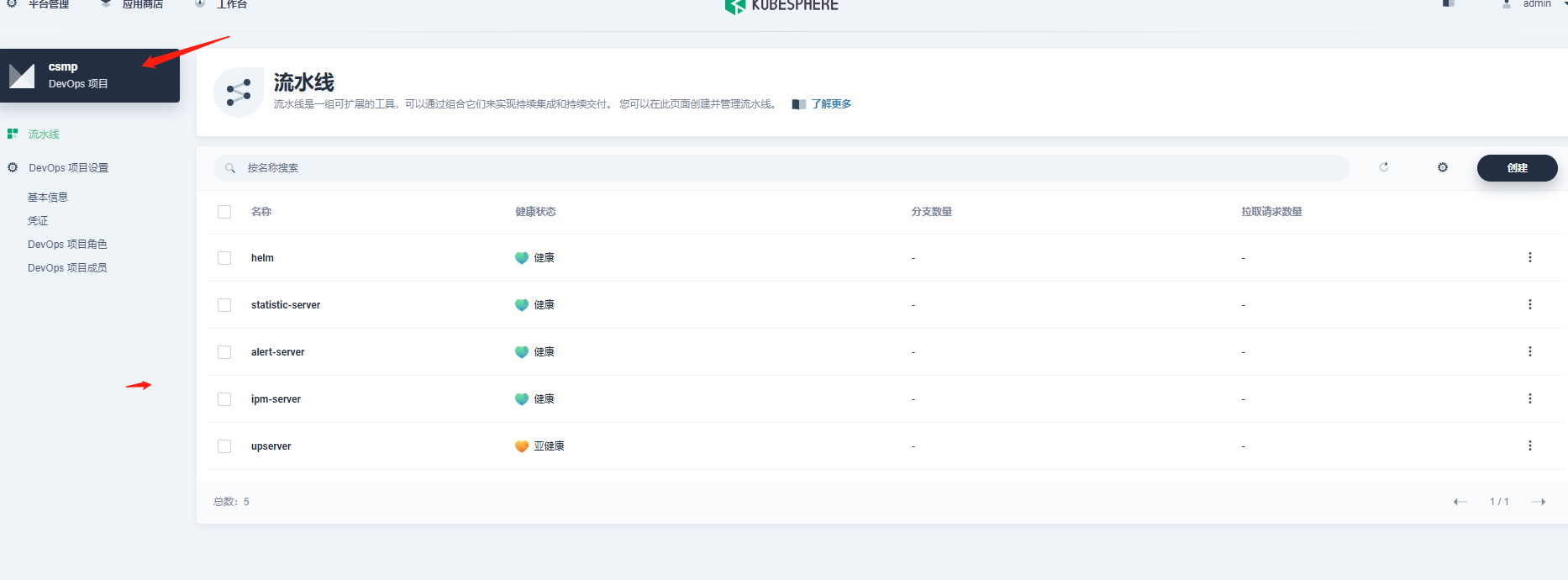Go to next page arrow

click(1539, 502)
